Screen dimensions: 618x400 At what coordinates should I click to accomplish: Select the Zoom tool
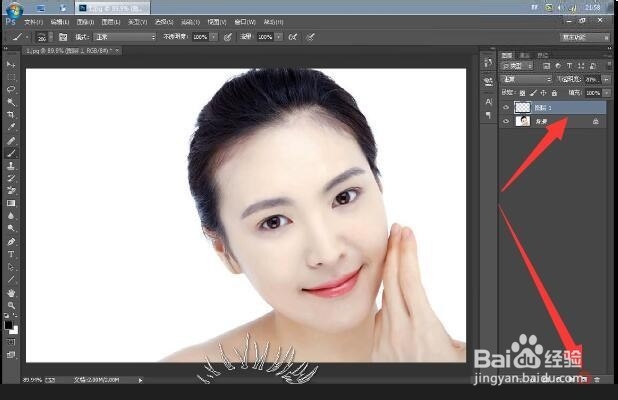[11, 305]
